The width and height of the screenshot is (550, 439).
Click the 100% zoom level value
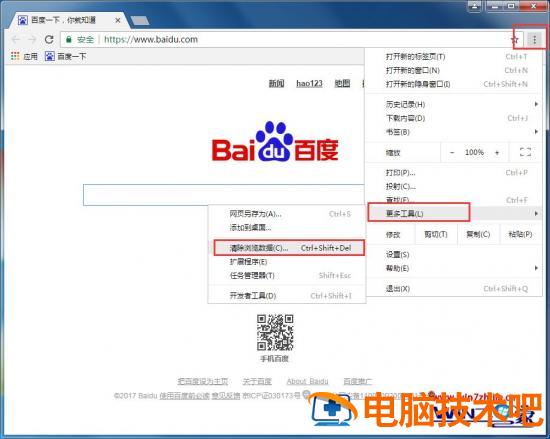click(x=474, y=152)
